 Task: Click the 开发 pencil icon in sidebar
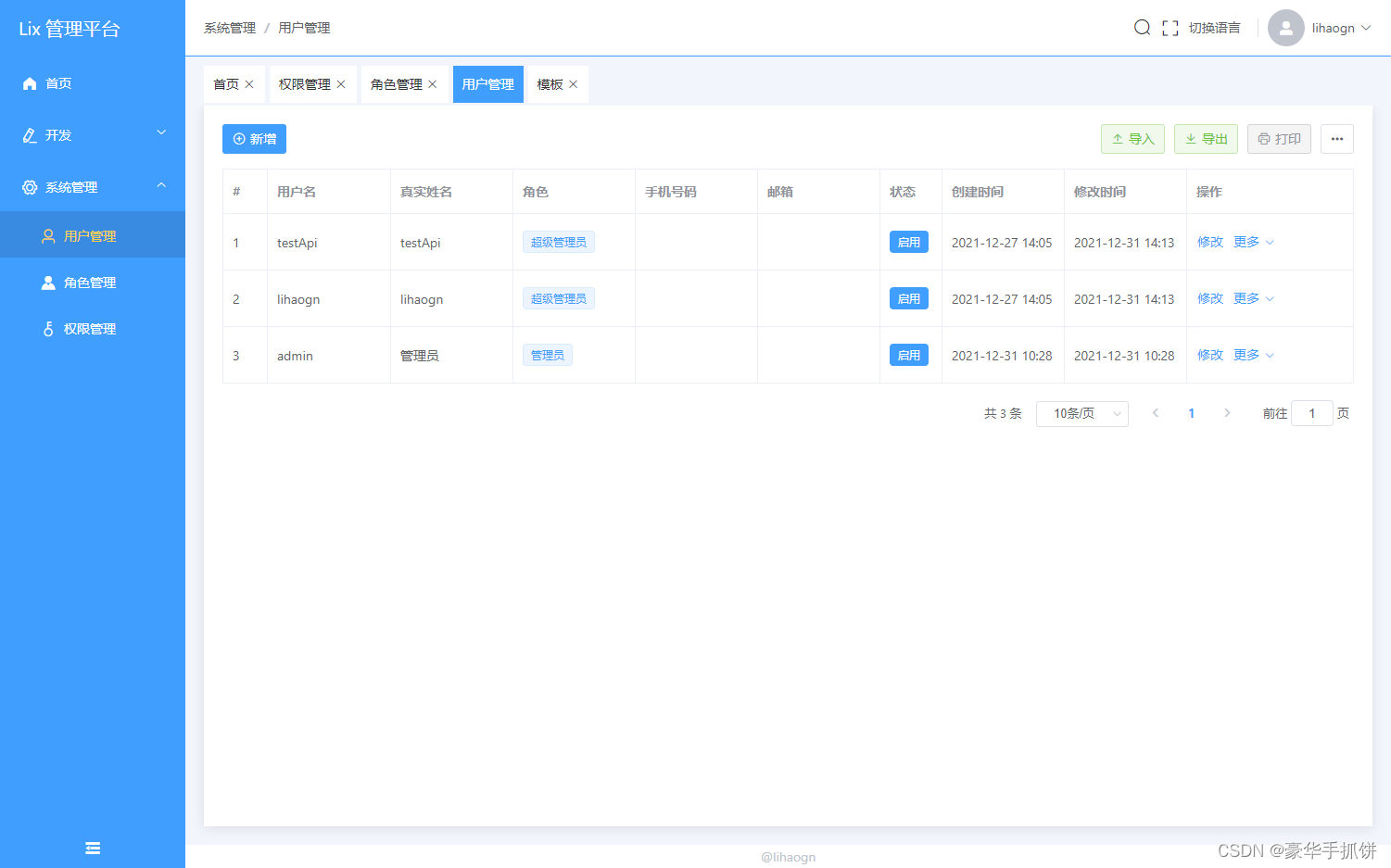point(30,135)
